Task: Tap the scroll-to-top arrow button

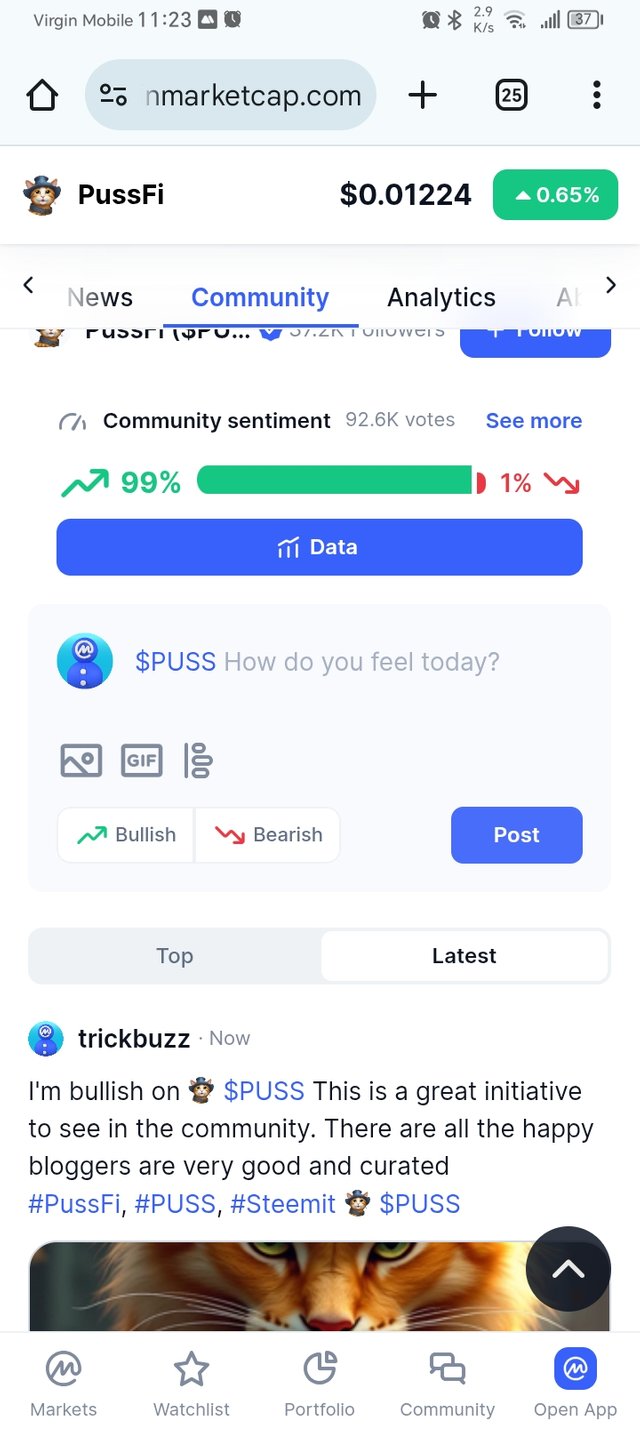Action: [x=568, y=1269]
